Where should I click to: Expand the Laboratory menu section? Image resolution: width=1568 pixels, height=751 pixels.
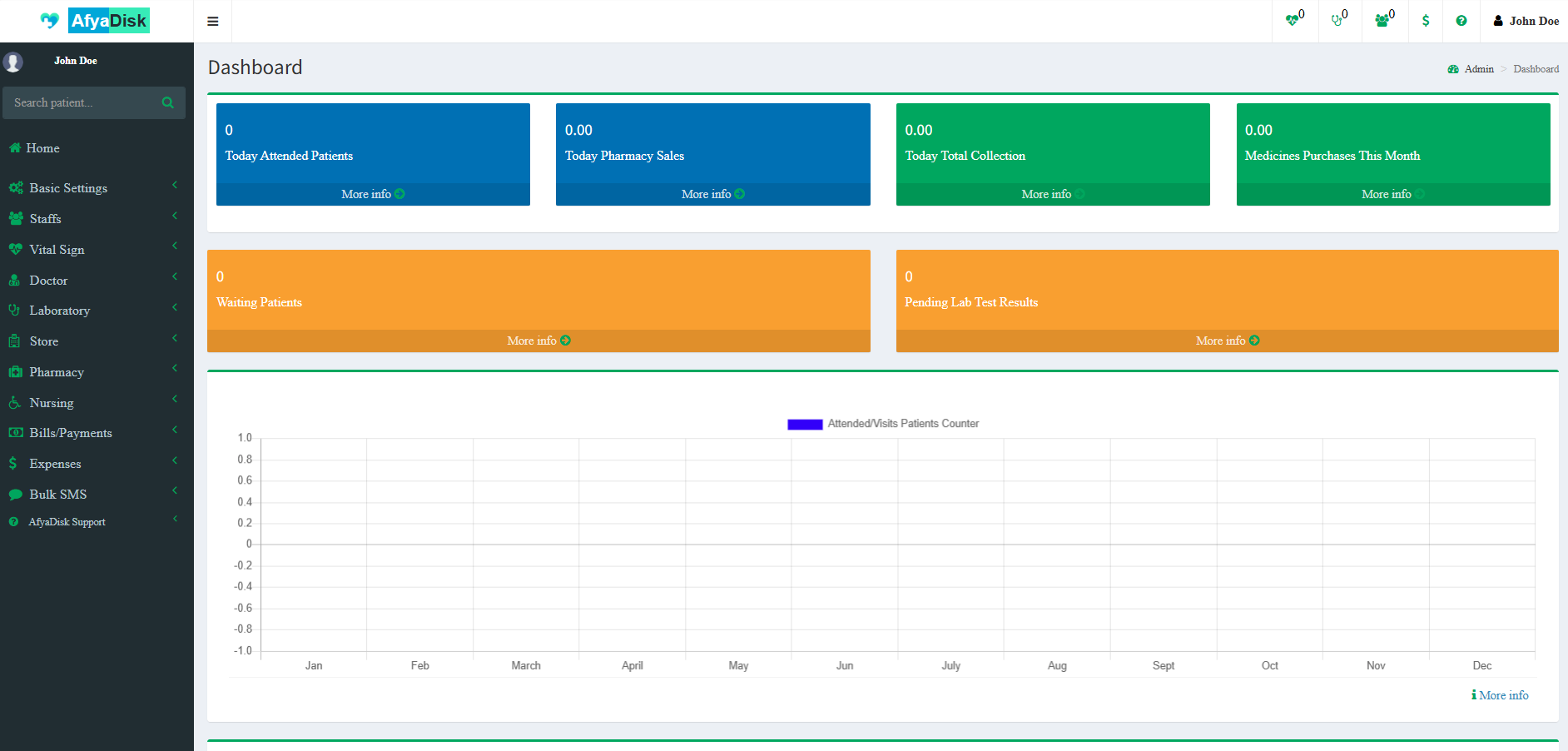(59, 310)
